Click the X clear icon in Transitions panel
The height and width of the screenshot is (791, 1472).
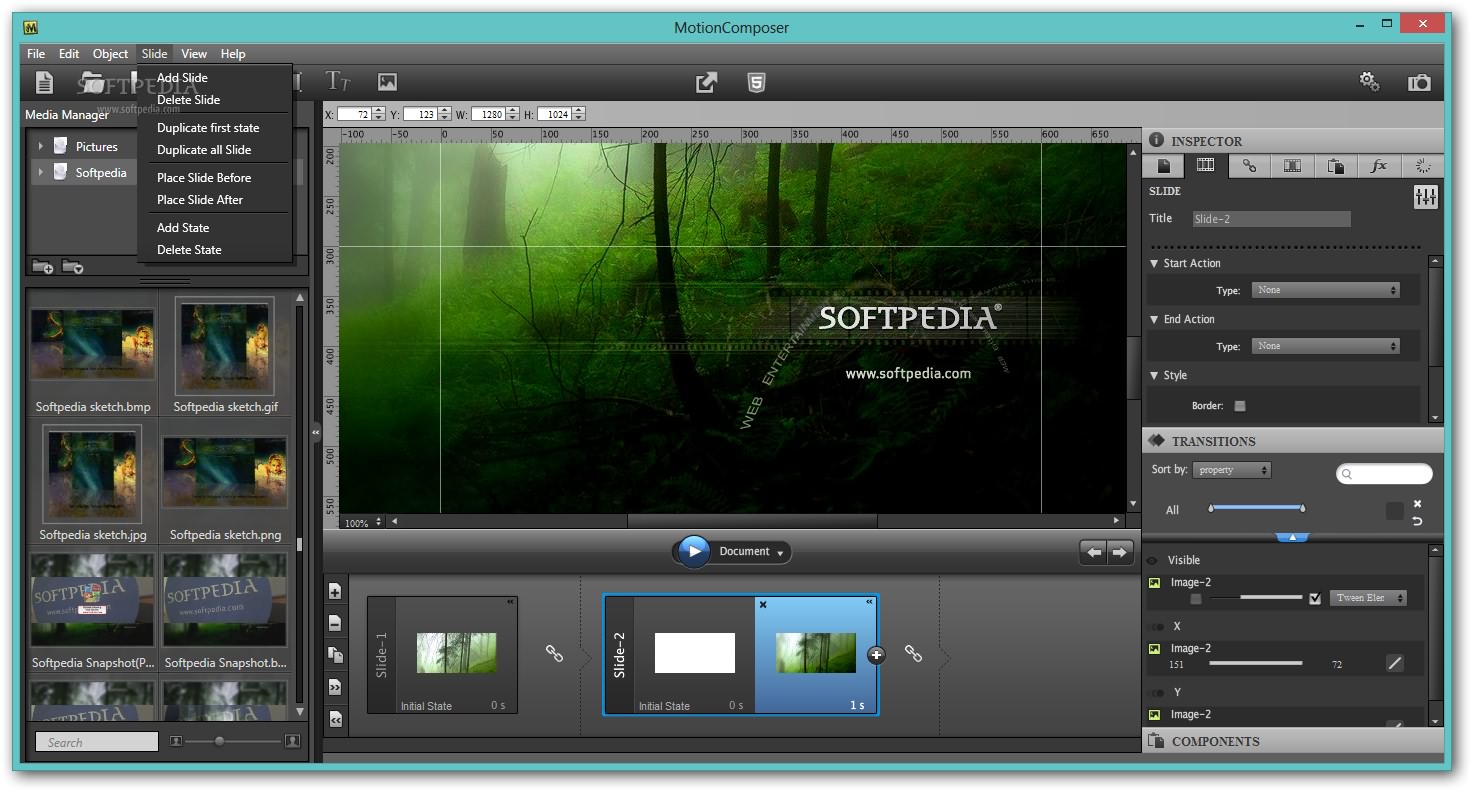point(1417,504)
